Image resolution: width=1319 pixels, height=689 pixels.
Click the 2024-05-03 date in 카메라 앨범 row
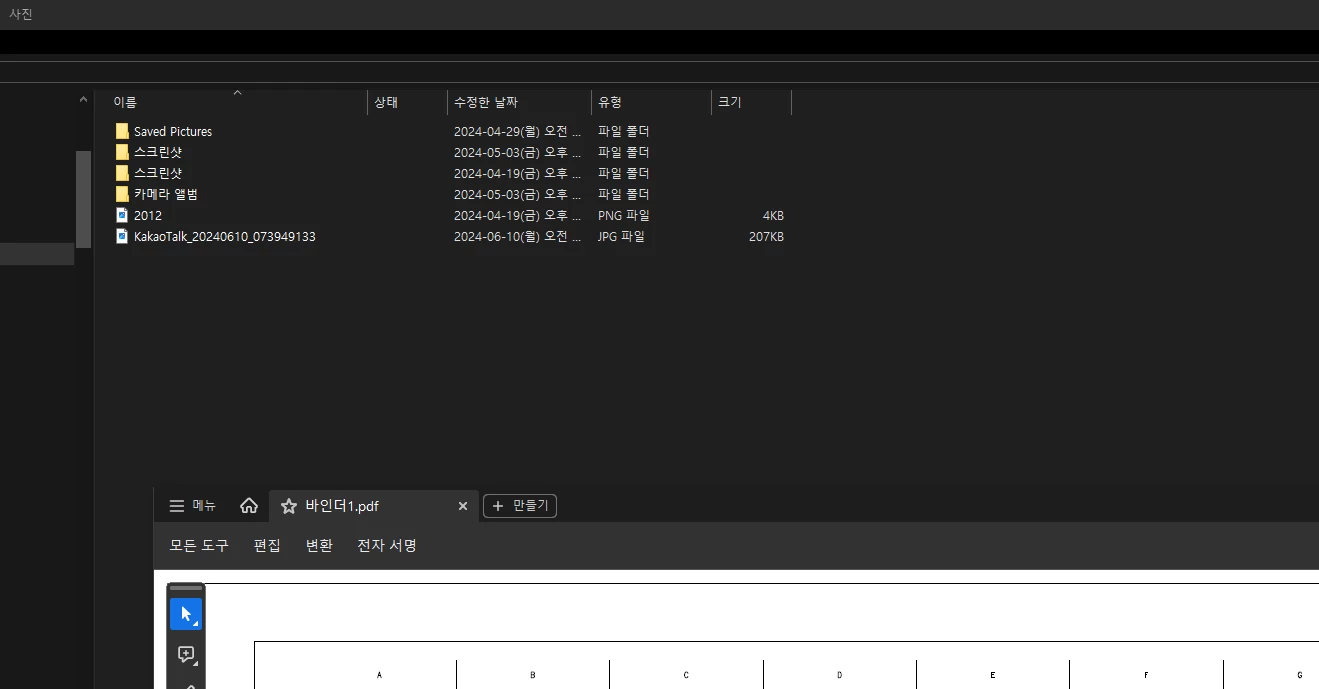(517, 194)
